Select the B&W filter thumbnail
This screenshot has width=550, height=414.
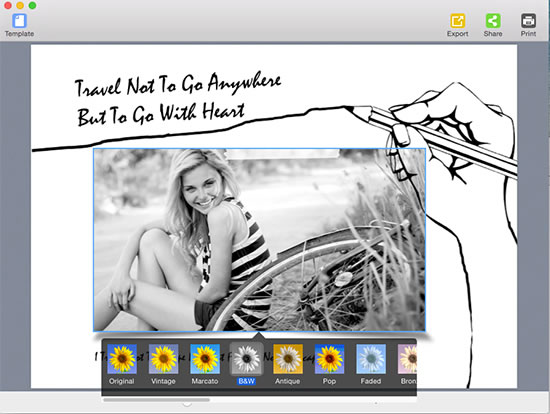click(x=246, y=359)
